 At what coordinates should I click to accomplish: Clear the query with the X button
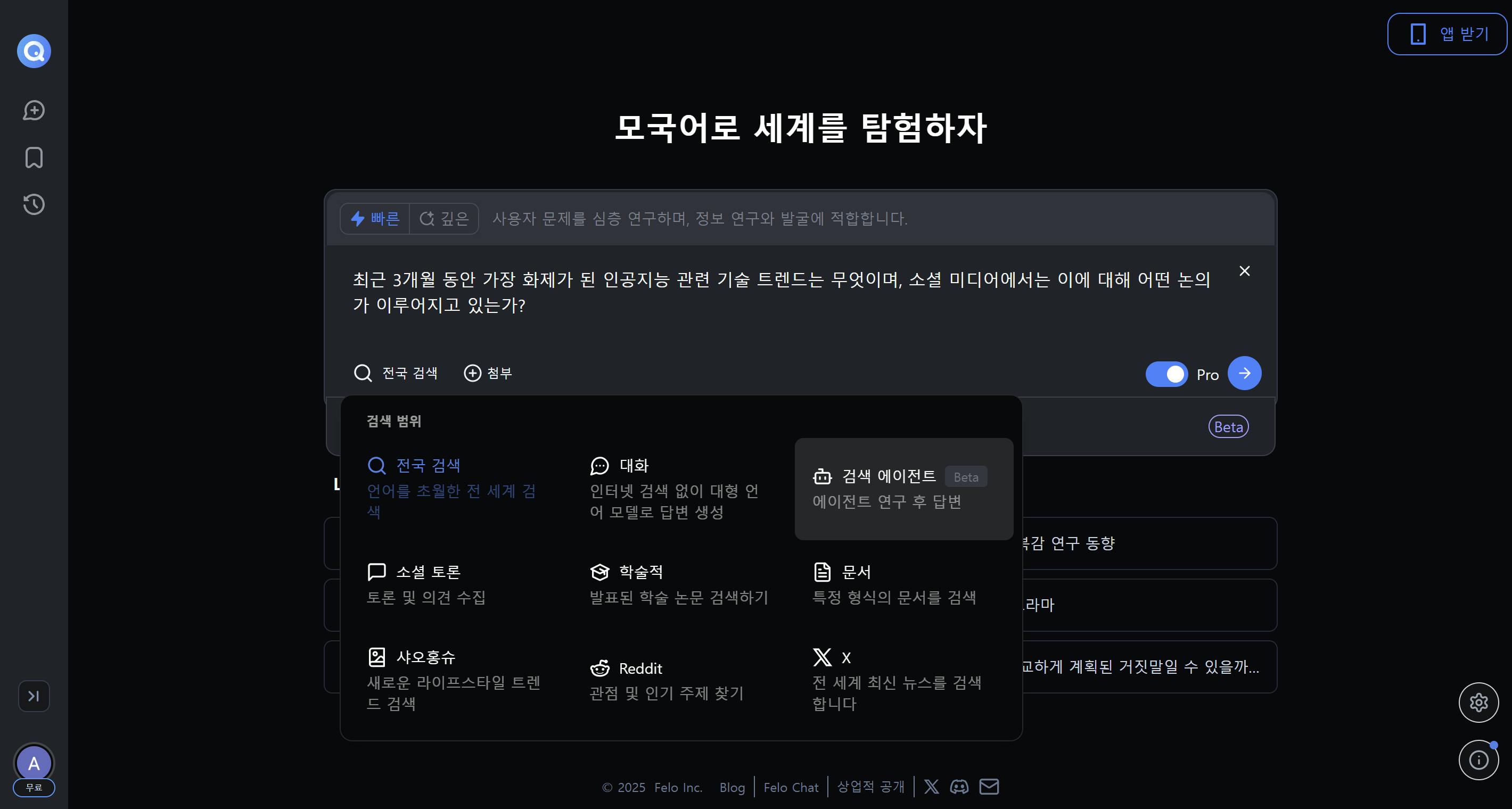(x=1244, y=271)
